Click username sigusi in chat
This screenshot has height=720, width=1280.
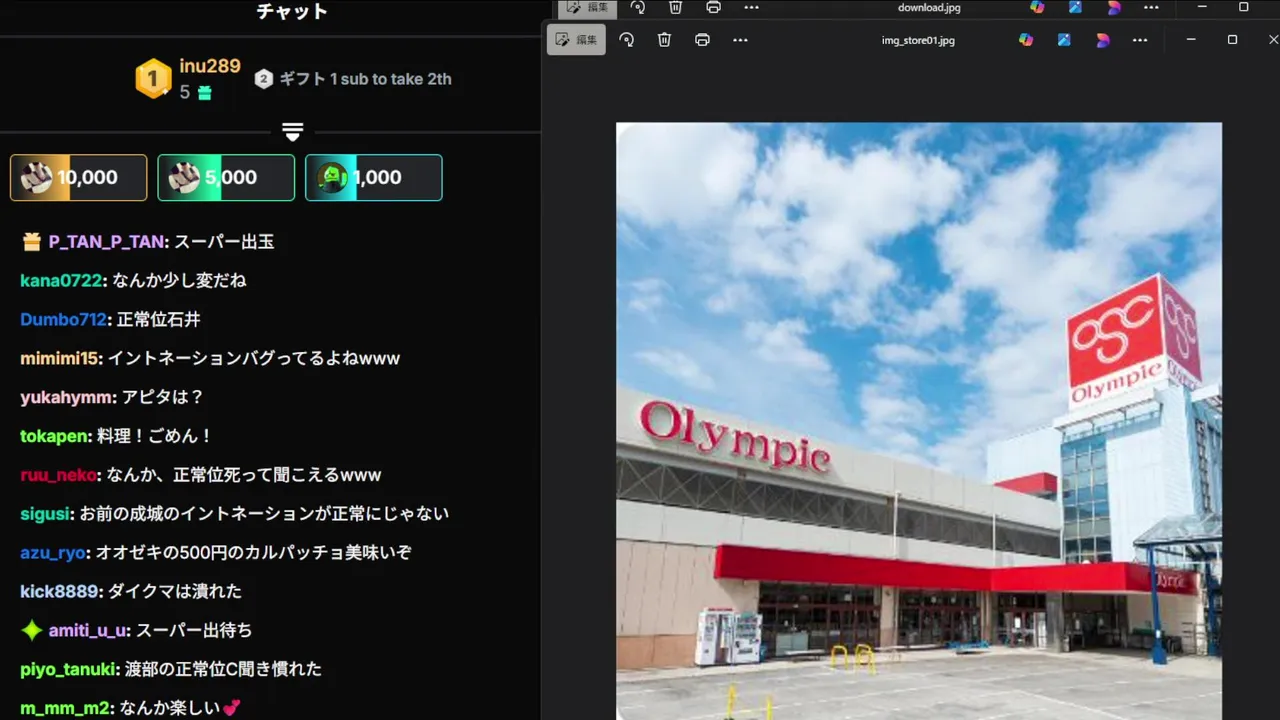coord(45,514)
